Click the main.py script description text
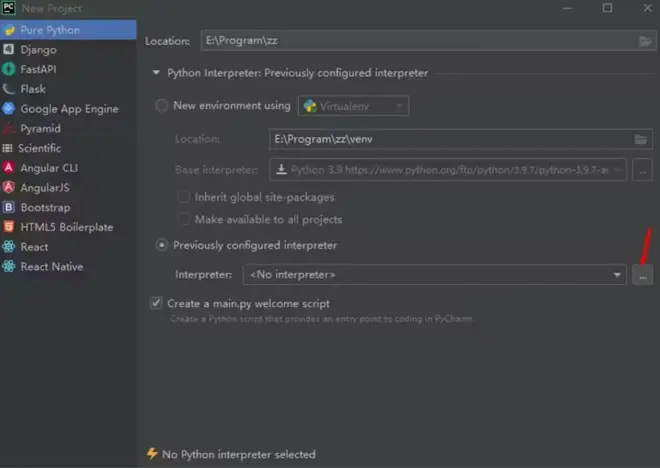Screen dimensions: 660x468 [x=321, y=319]
